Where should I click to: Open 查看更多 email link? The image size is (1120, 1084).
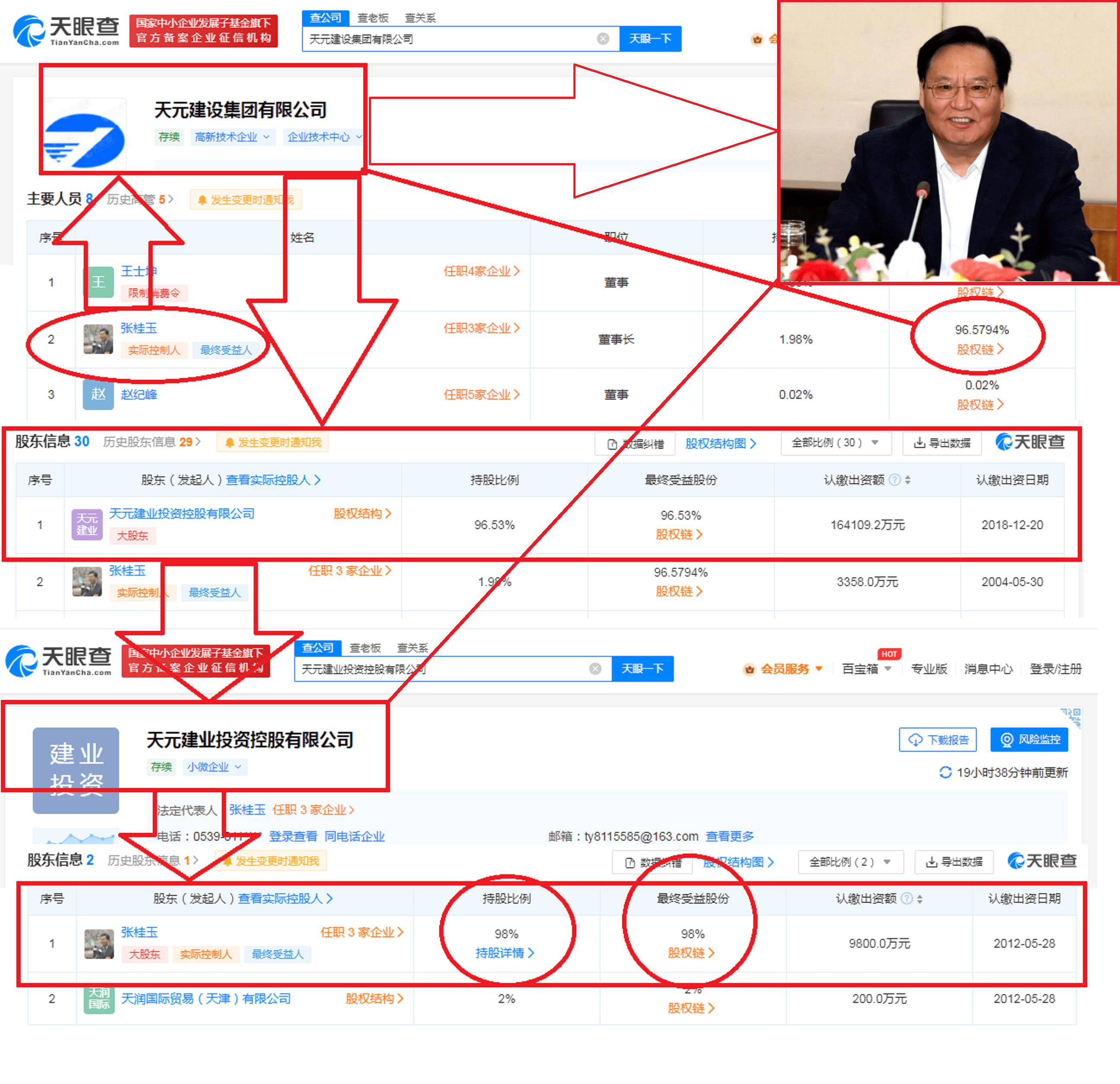pos(730,836)
